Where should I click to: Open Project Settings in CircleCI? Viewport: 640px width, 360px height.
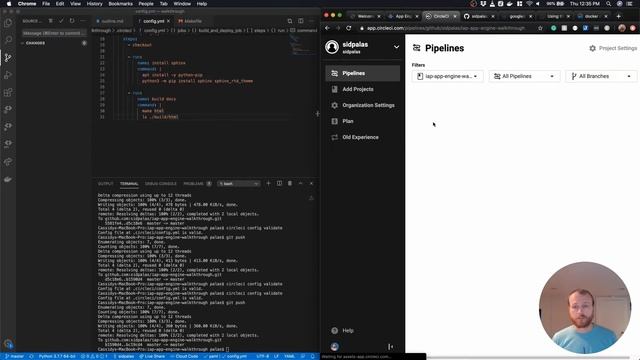coord(613,48)
